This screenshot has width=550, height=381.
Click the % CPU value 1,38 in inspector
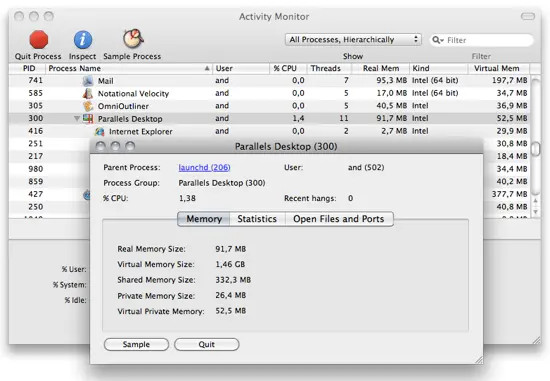pos(187,198)
